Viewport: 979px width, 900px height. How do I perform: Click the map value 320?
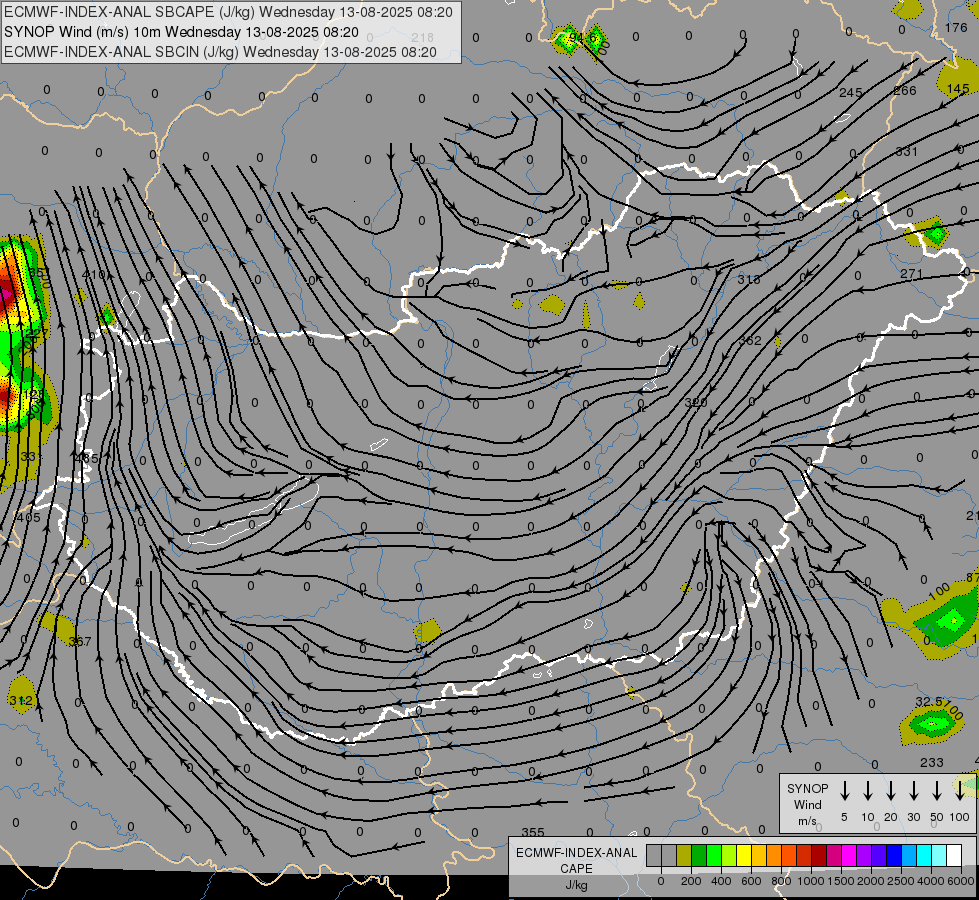tap(696, 403)
